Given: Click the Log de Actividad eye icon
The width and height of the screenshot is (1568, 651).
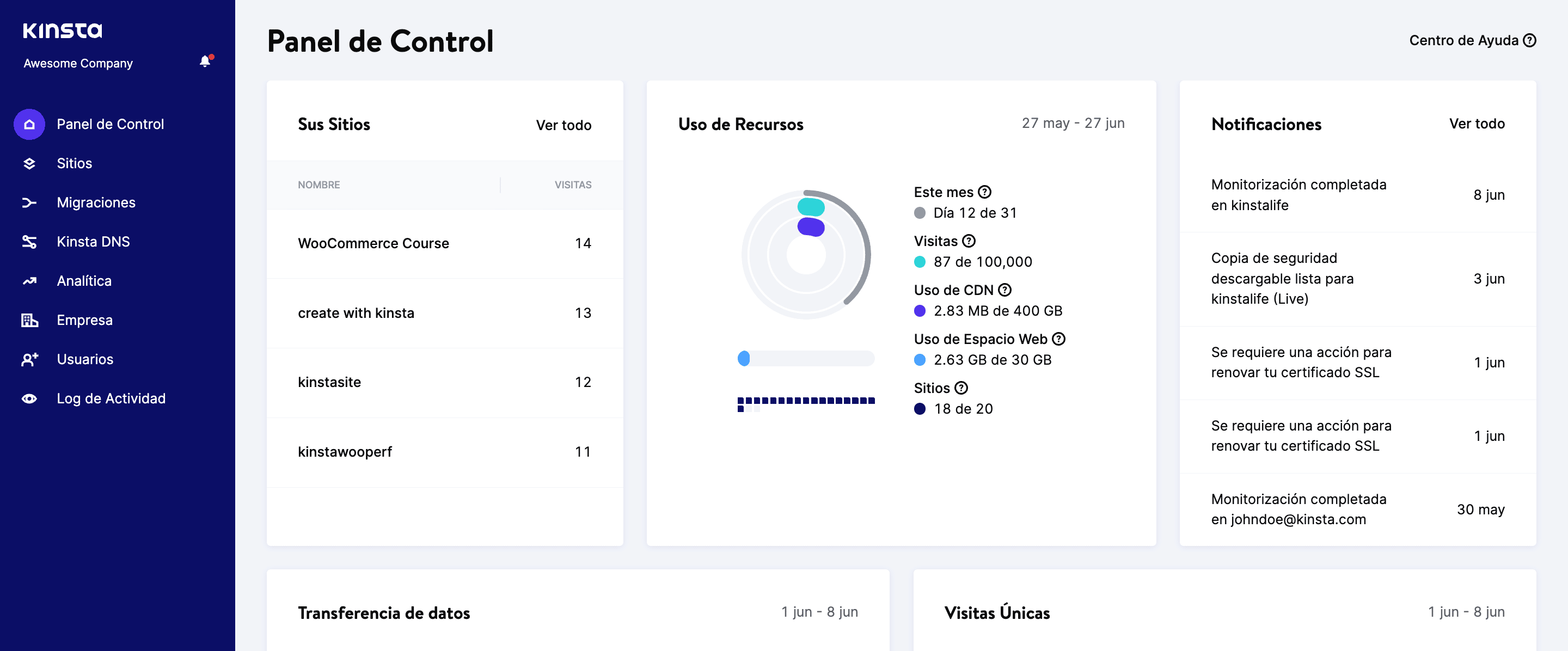Looking at the screenshot, I should point(29,398).
